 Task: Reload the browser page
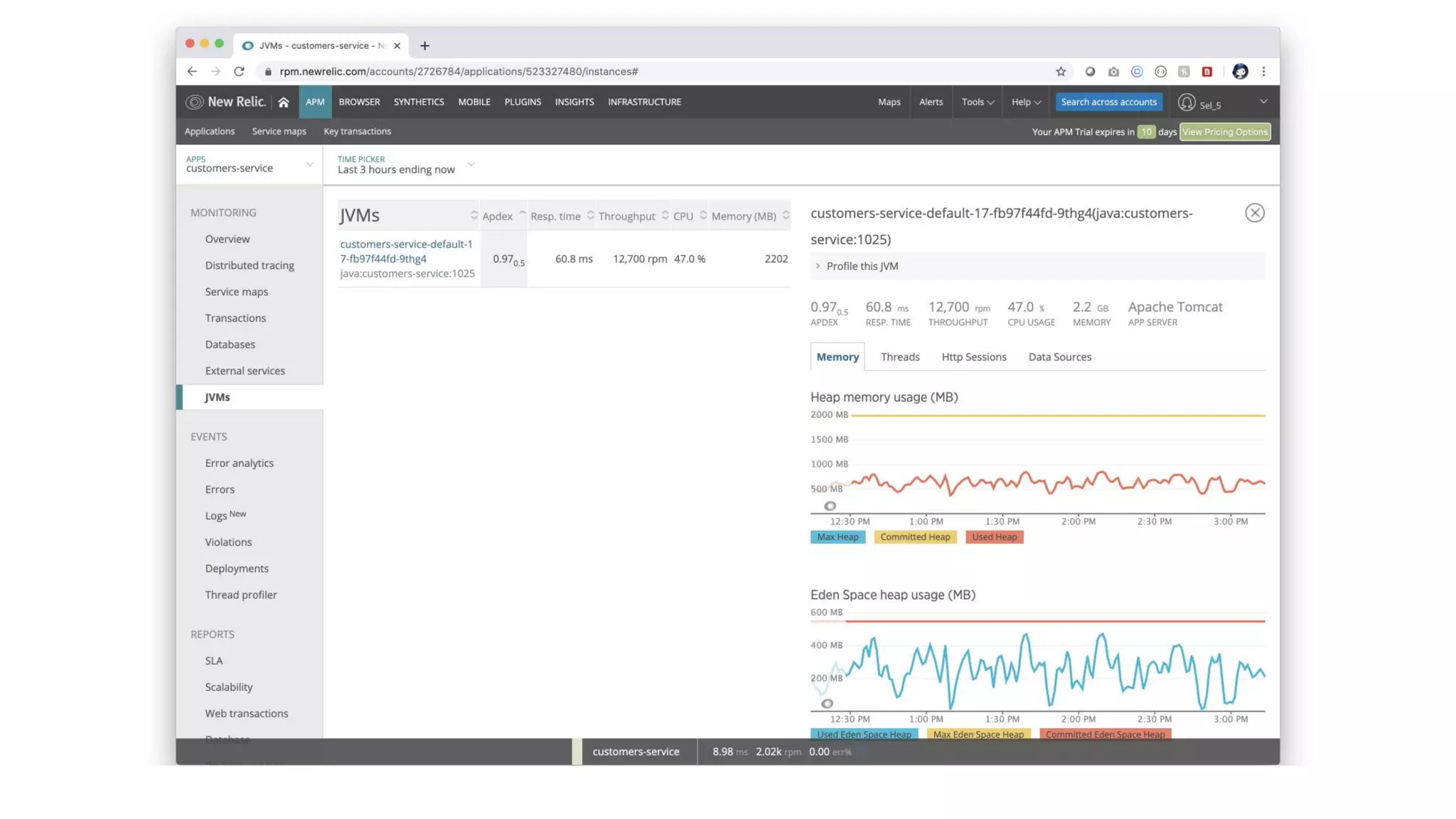tap(240, 72)
